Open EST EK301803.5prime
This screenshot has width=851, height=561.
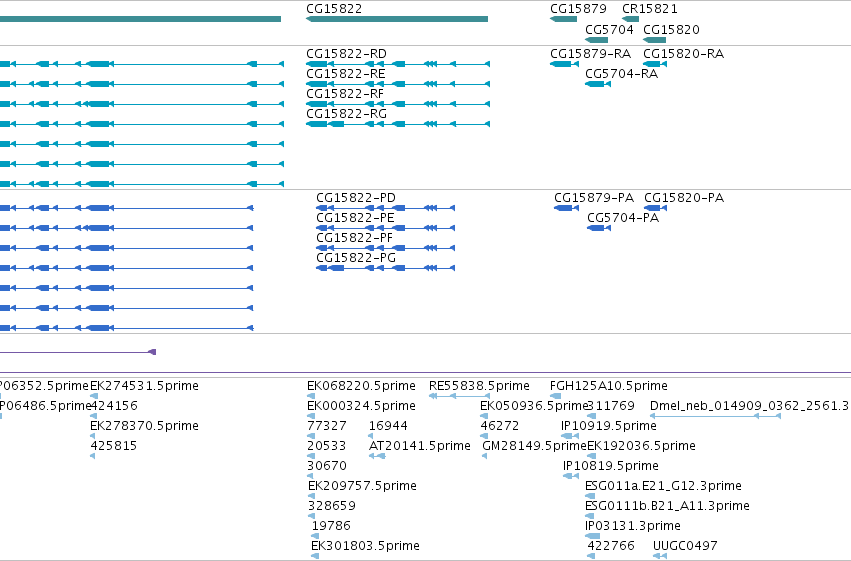[x=365, y=546]
